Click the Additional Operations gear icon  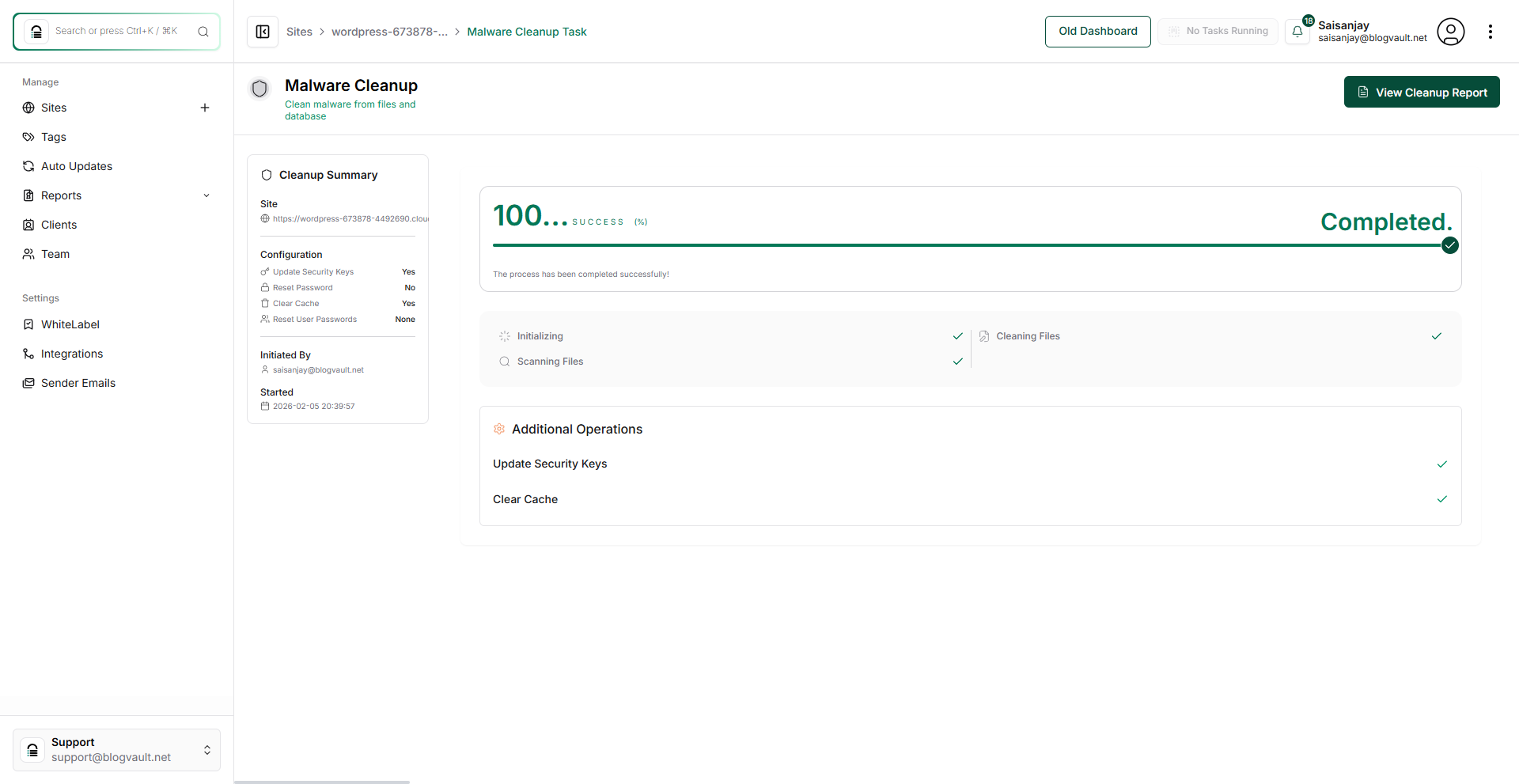tap(499, 429)
